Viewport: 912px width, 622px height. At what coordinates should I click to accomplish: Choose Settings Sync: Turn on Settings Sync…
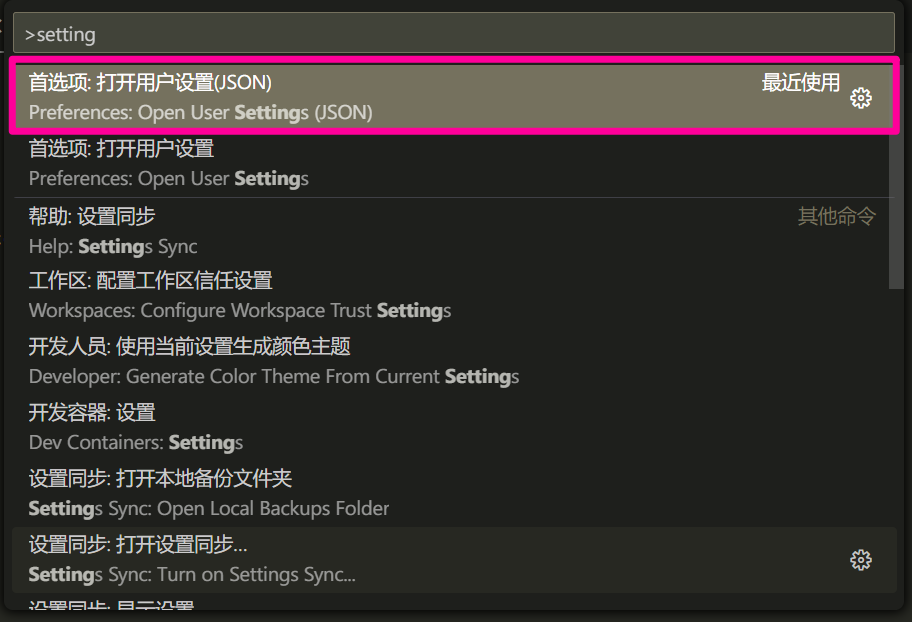pos(454,560)
